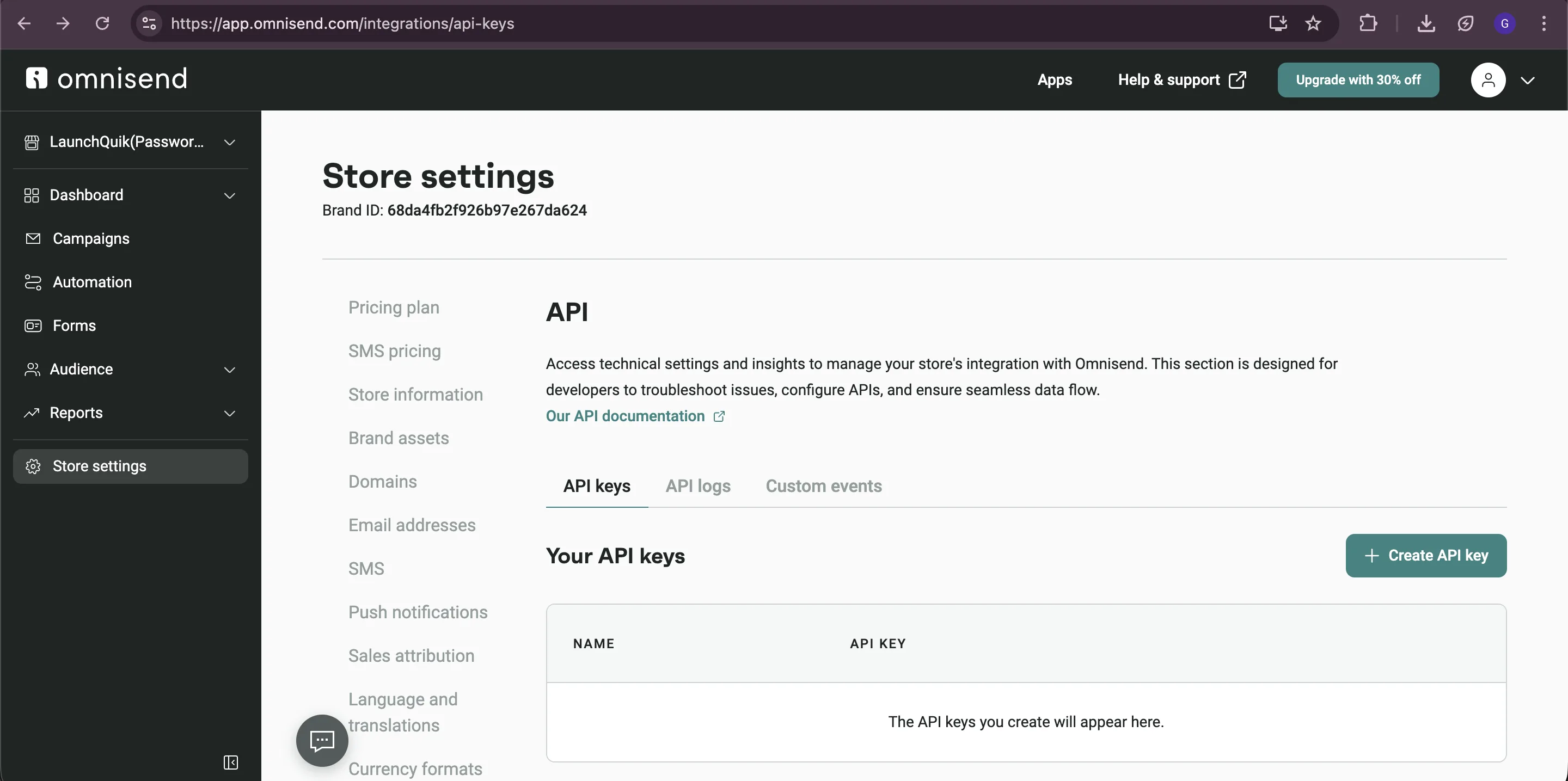Viewport: 1568px width, 781px height.
Task: Open Help & support link
Action: 1182,79
